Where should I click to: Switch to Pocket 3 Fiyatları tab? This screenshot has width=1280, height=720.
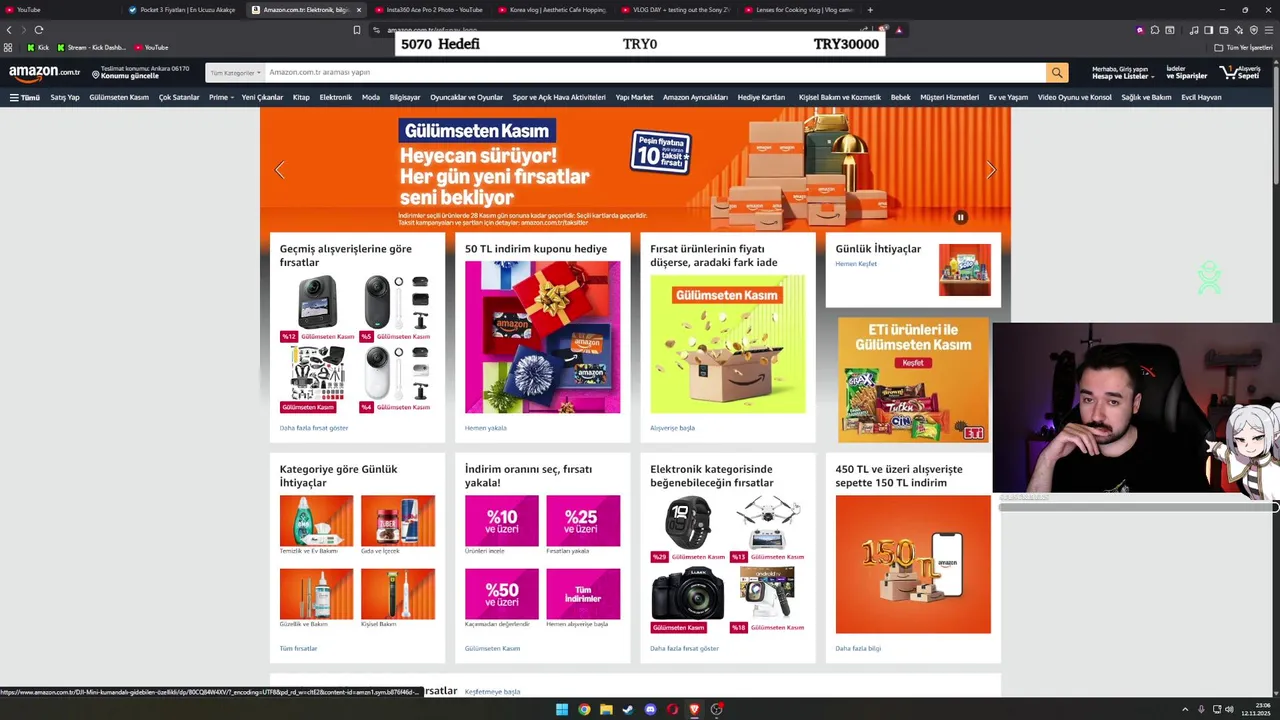pyautogui.click(x=182, y=10)
